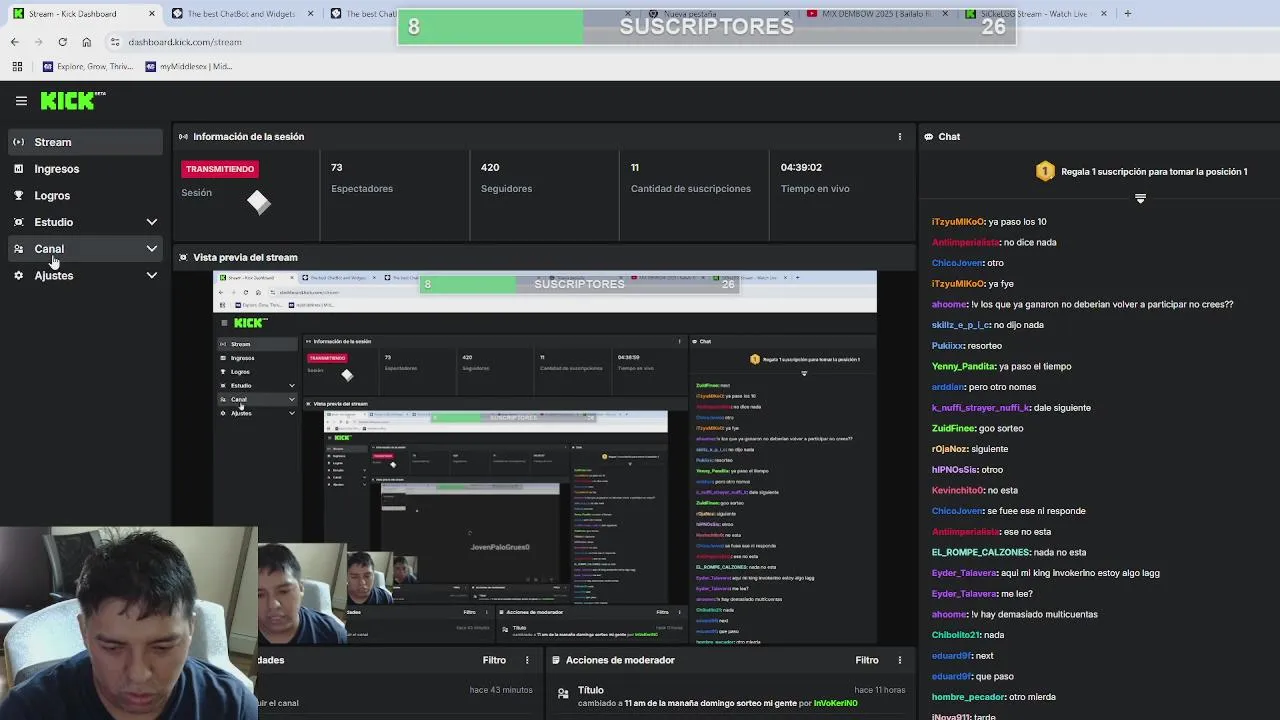The height and width of the screenshot is (720, 1280).
Task: Click the stream preview thumbnail
Action: [x=544, y=457]
